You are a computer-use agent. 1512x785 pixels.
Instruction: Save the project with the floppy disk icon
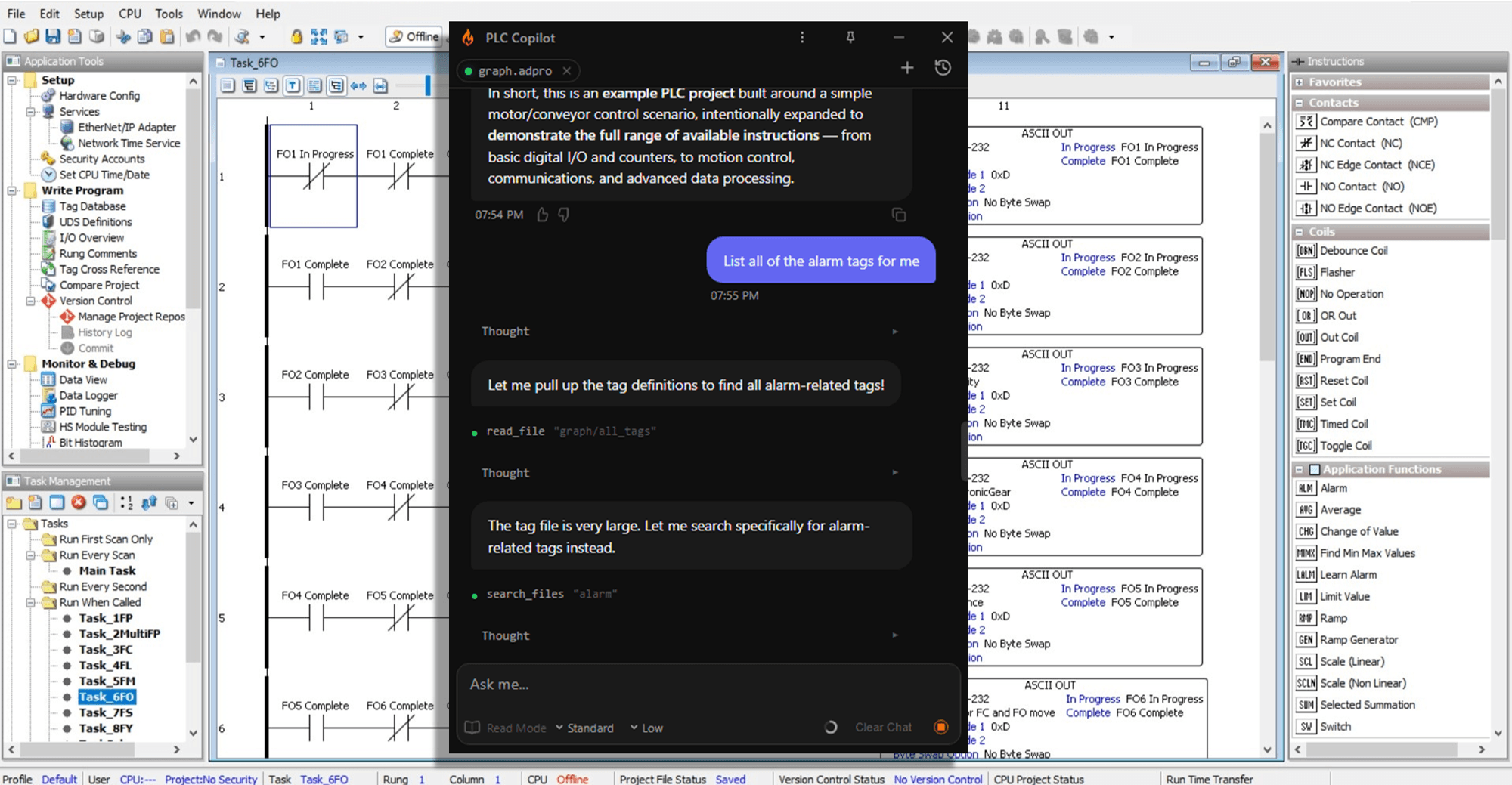click(x=53, y=36)
